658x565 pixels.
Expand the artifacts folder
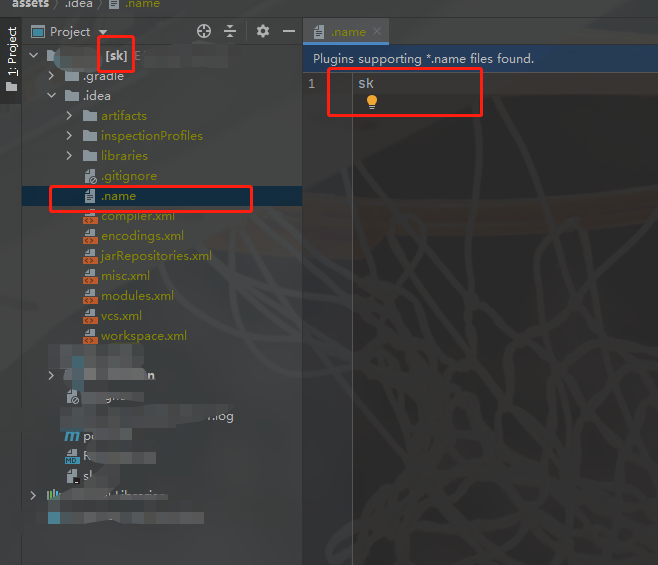pos(69,116)
